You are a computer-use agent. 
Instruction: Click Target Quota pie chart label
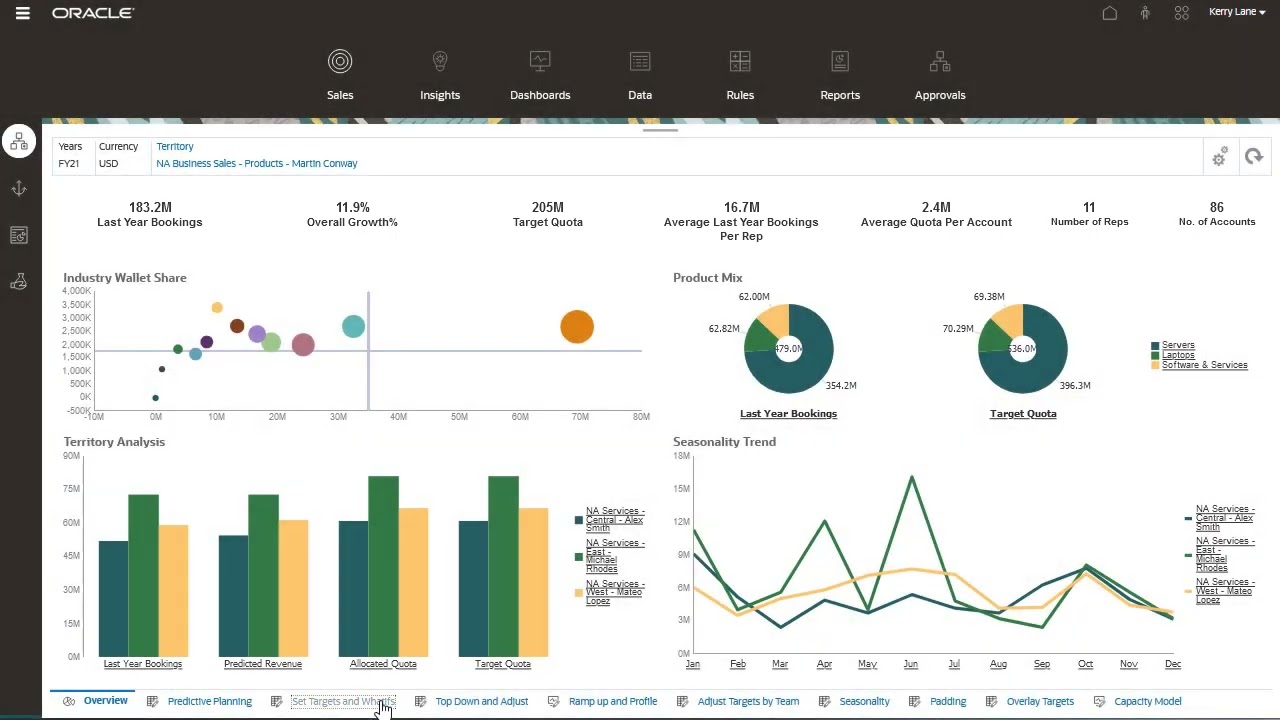pos(1023,413)
